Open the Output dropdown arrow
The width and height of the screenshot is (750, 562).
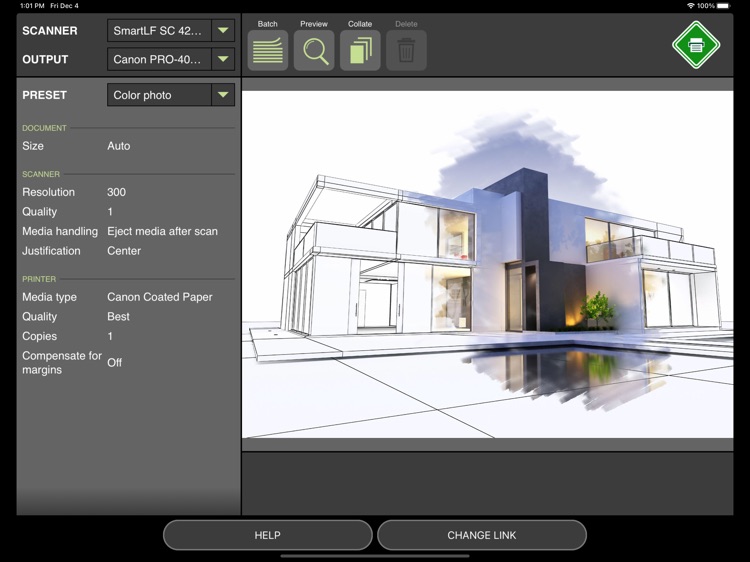pos(223,59)
